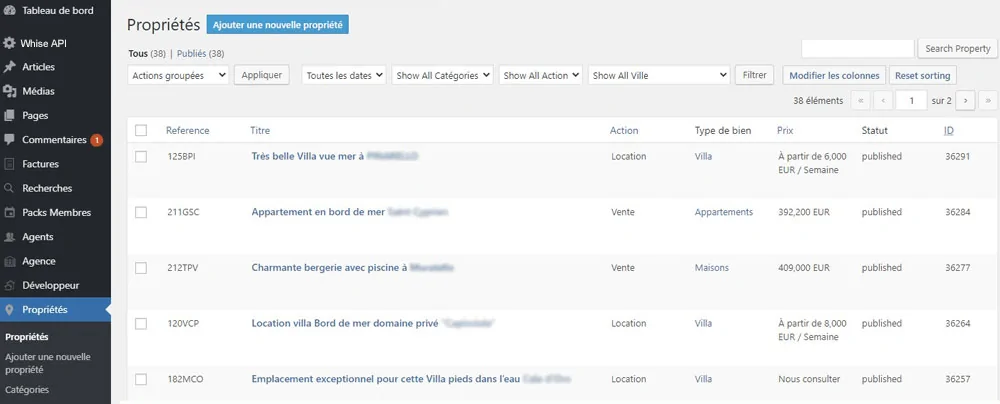
Task: Click the Search Property text field
Action: point(858,48)
